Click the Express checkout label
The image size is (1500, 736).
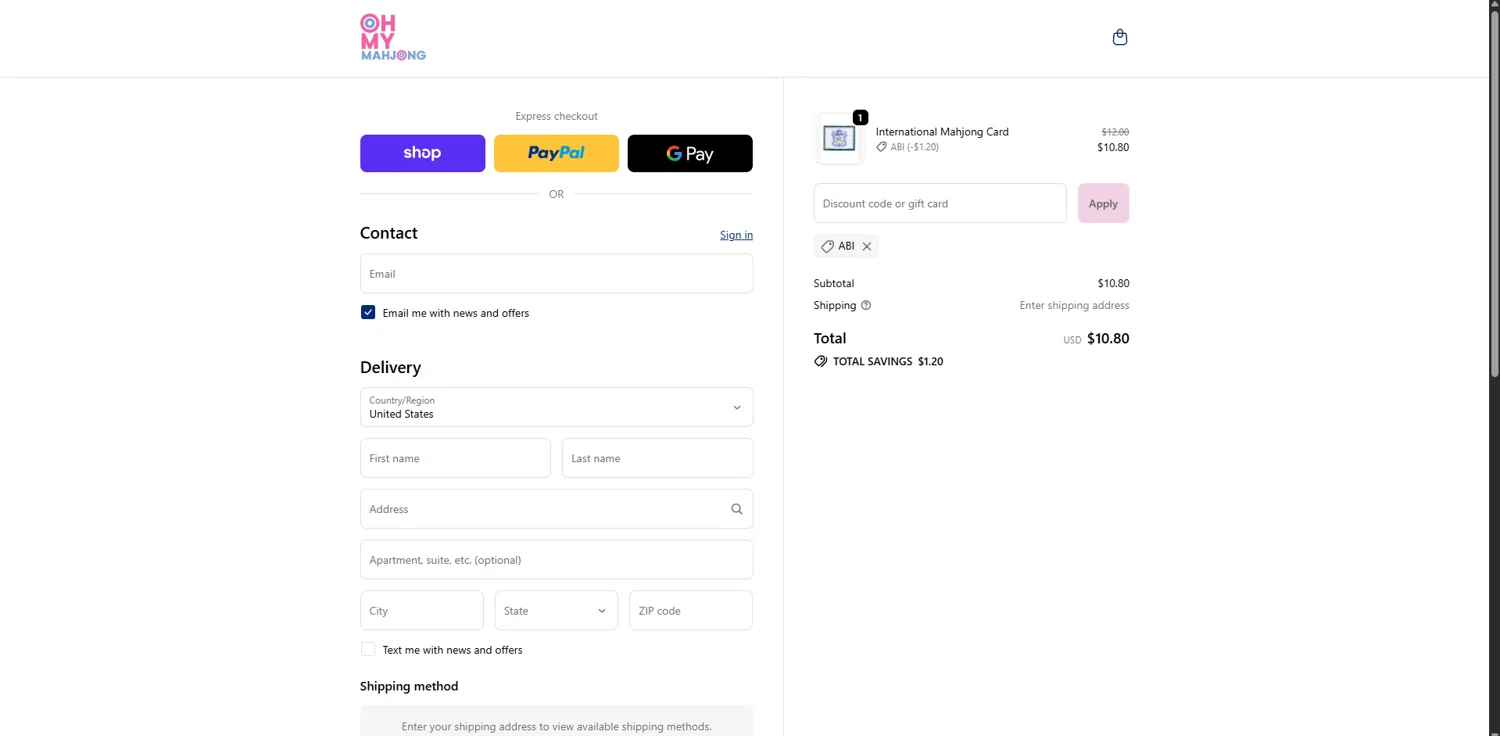coord(556,116)
